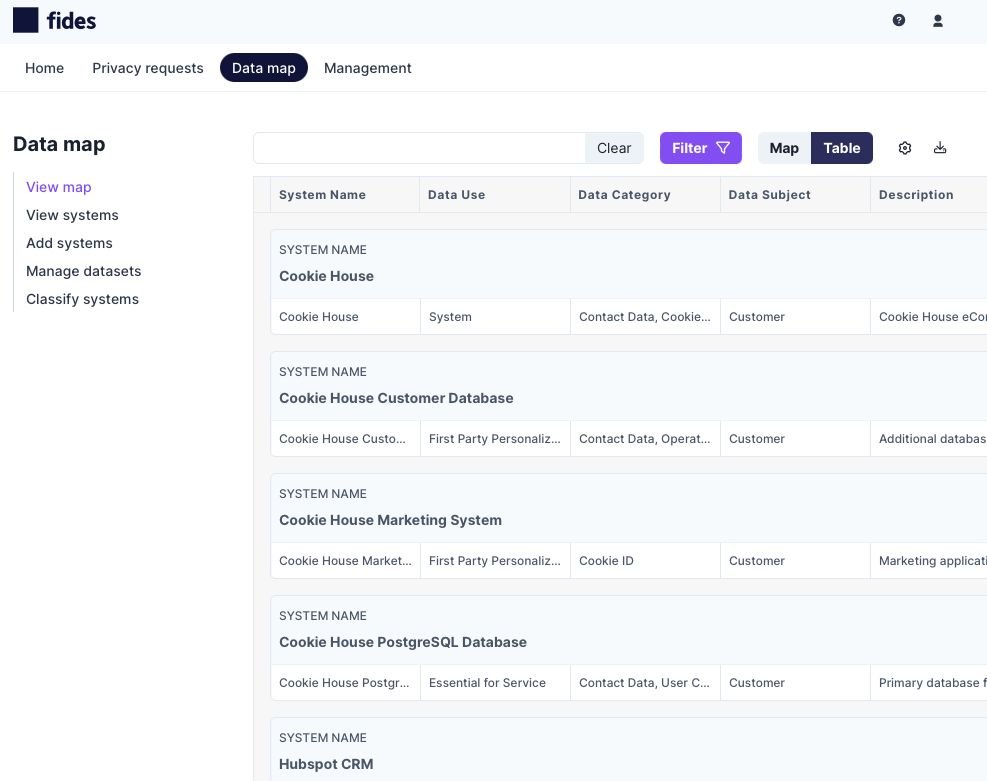Go to Home in navigation

click(x=45, y=68)
